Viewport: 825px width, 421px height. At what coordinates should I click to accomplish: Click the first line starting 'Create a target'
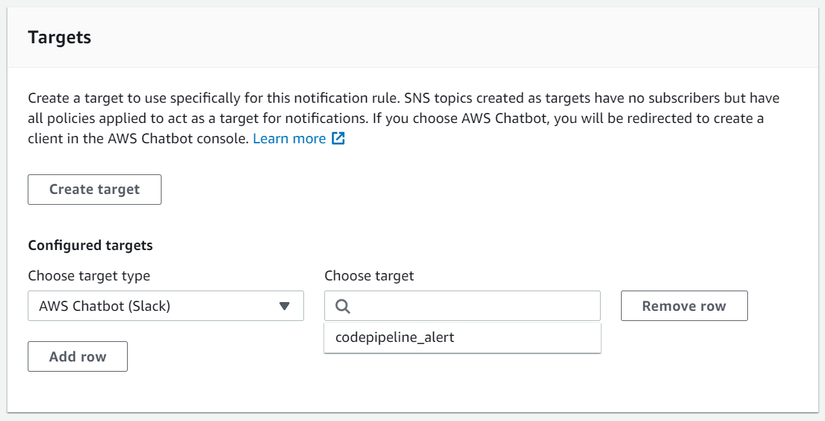(400, 99)
